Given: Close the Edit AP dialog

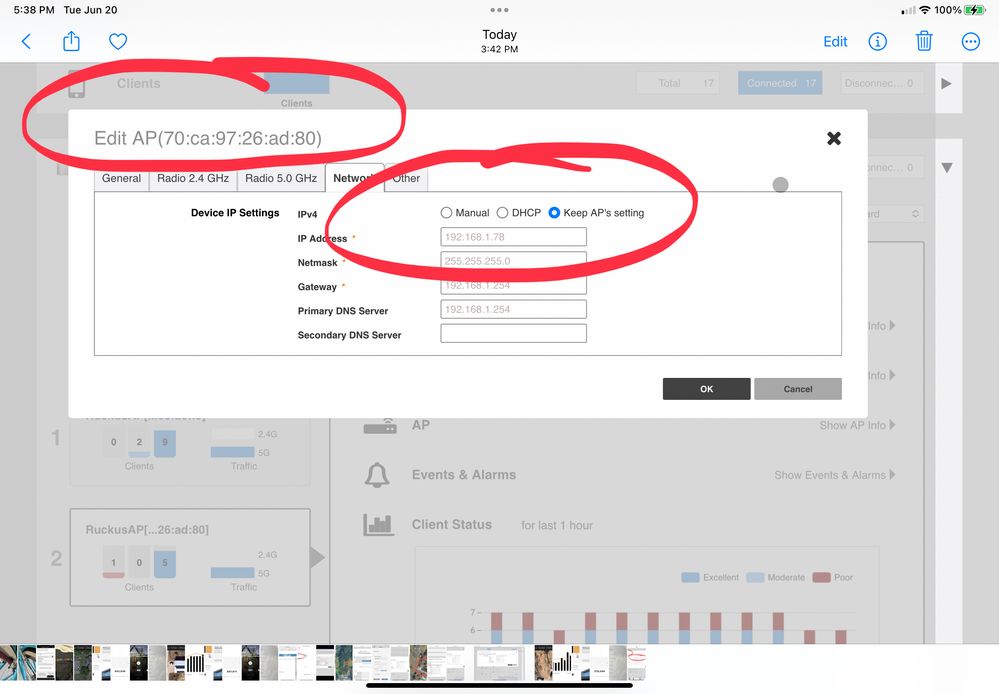Looking at the screenshot, I should 833,138.
